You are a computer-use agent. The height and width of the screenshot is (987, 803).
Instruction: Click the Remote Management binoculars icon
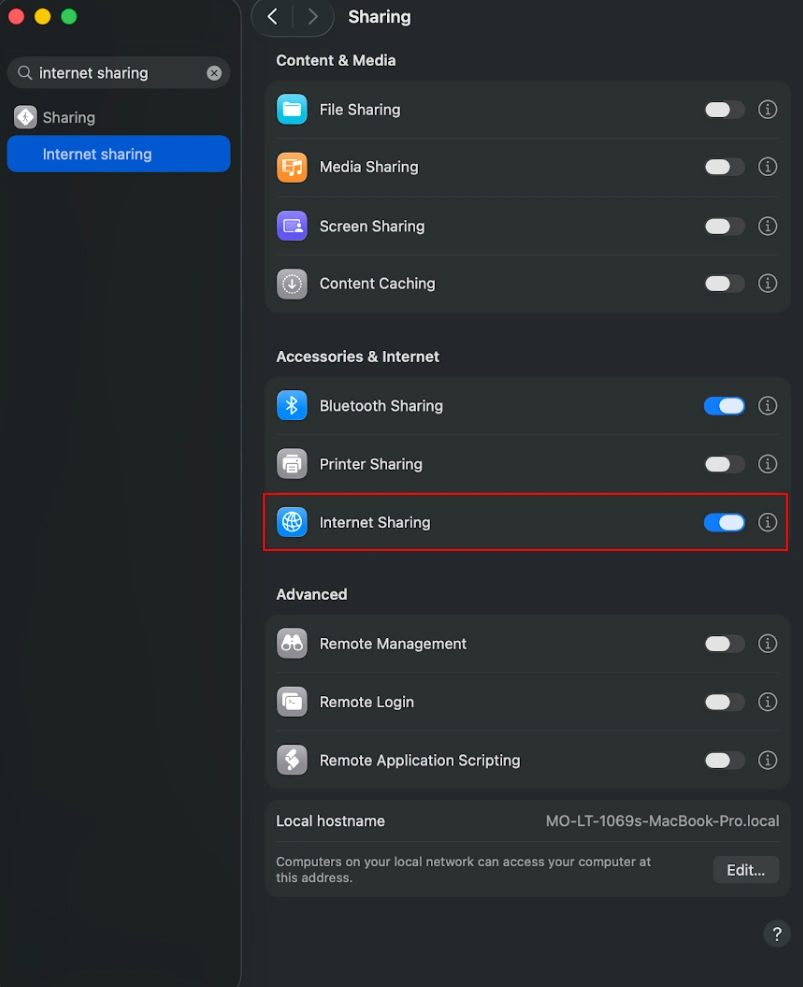(290, 644)
